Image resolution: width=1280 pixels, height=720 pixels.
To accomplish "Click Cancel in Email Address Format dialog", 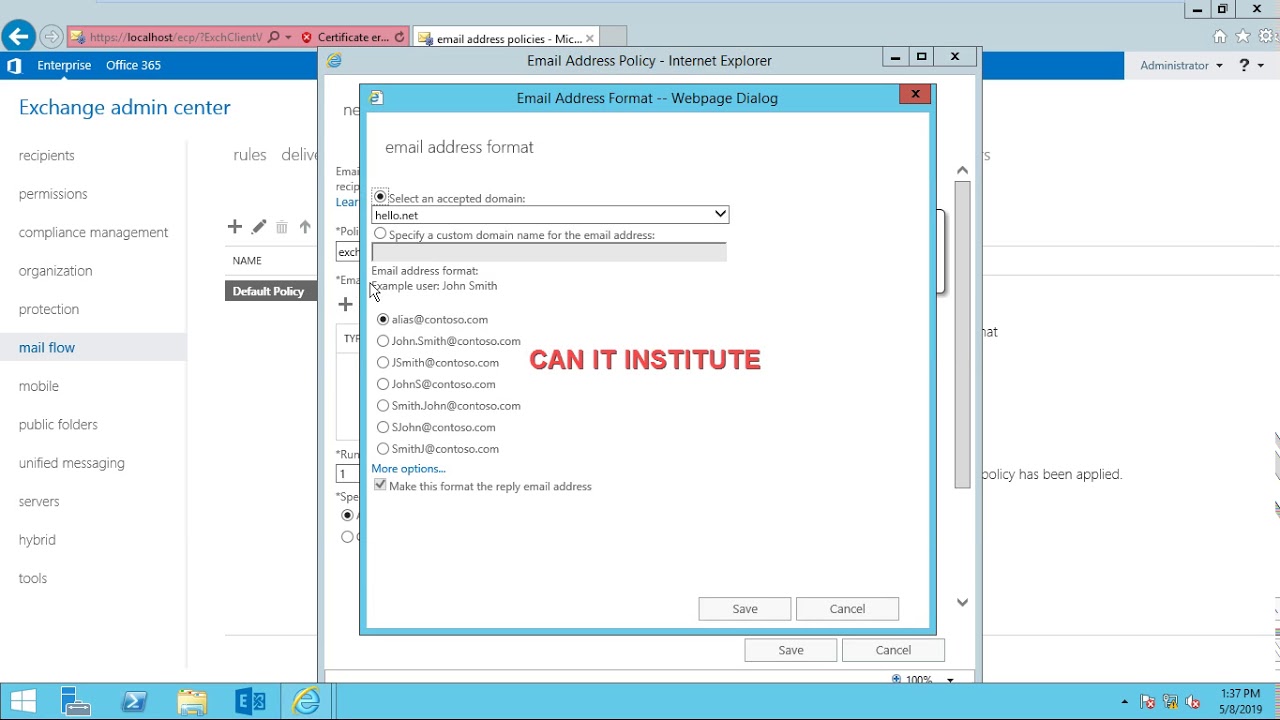I will point(847,609).
